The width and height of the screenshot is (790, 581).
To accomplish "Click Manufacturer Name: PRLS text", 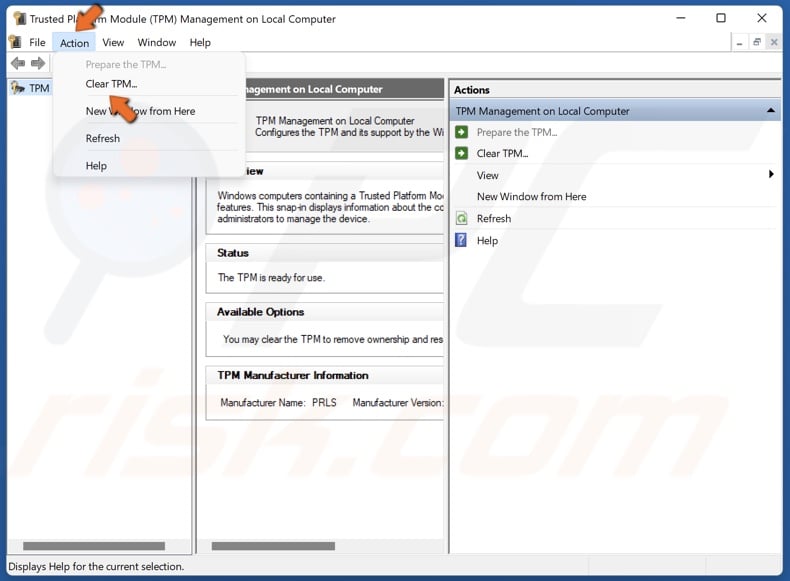I will click(x=278, y=403).
